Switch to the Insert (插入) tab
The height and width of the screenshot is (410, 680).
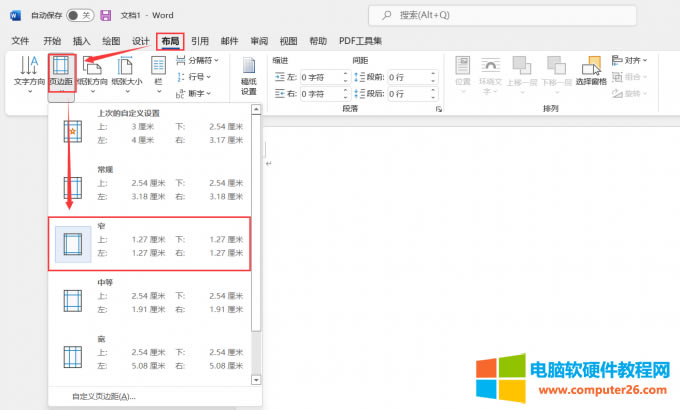point(82,41)
